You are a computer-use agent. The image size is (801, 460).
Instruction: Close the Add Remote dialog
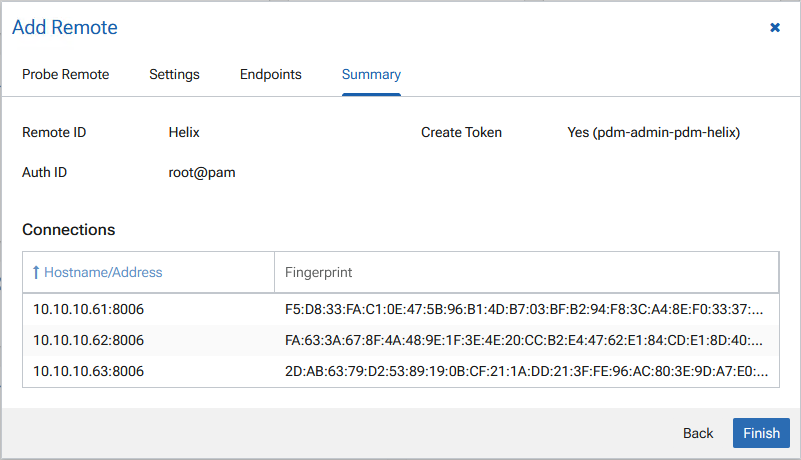click(775, 28)
